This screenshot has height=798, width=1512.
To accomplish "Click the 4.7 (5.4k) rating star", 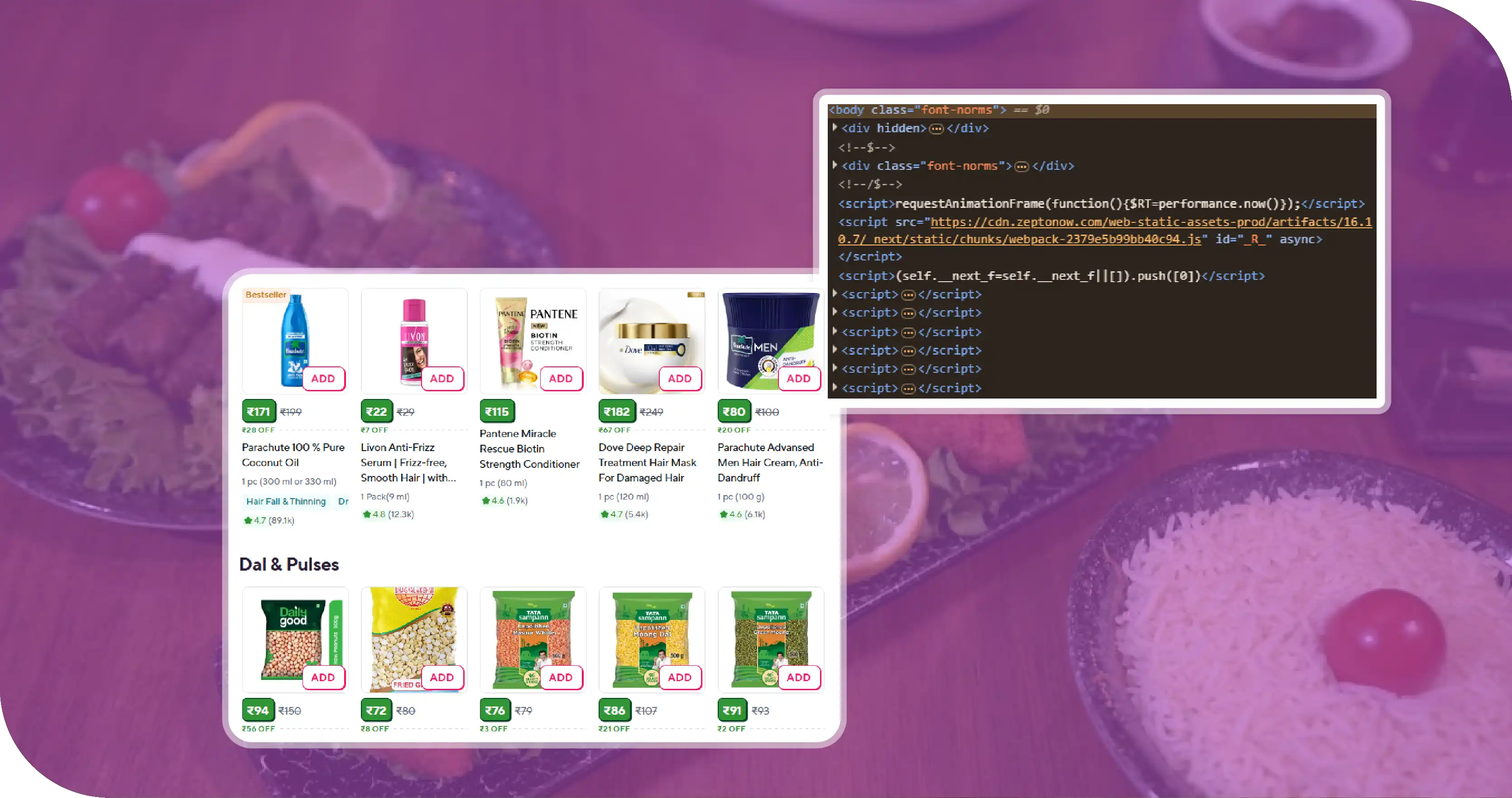I will coord(605,514).
